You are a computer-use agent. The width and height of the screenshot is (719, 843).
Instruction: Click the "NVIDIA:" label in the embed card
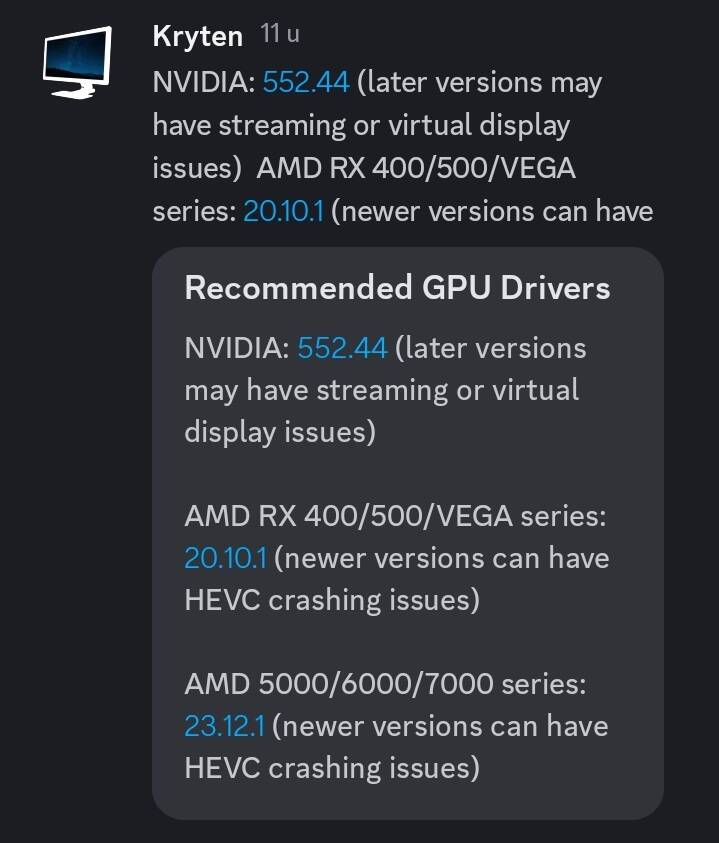(x=237, y=348)
